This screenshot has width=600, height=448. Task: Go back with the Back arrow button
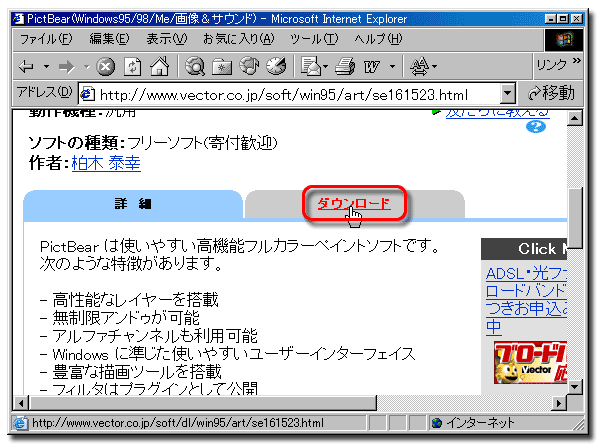[x=26, y=67]
